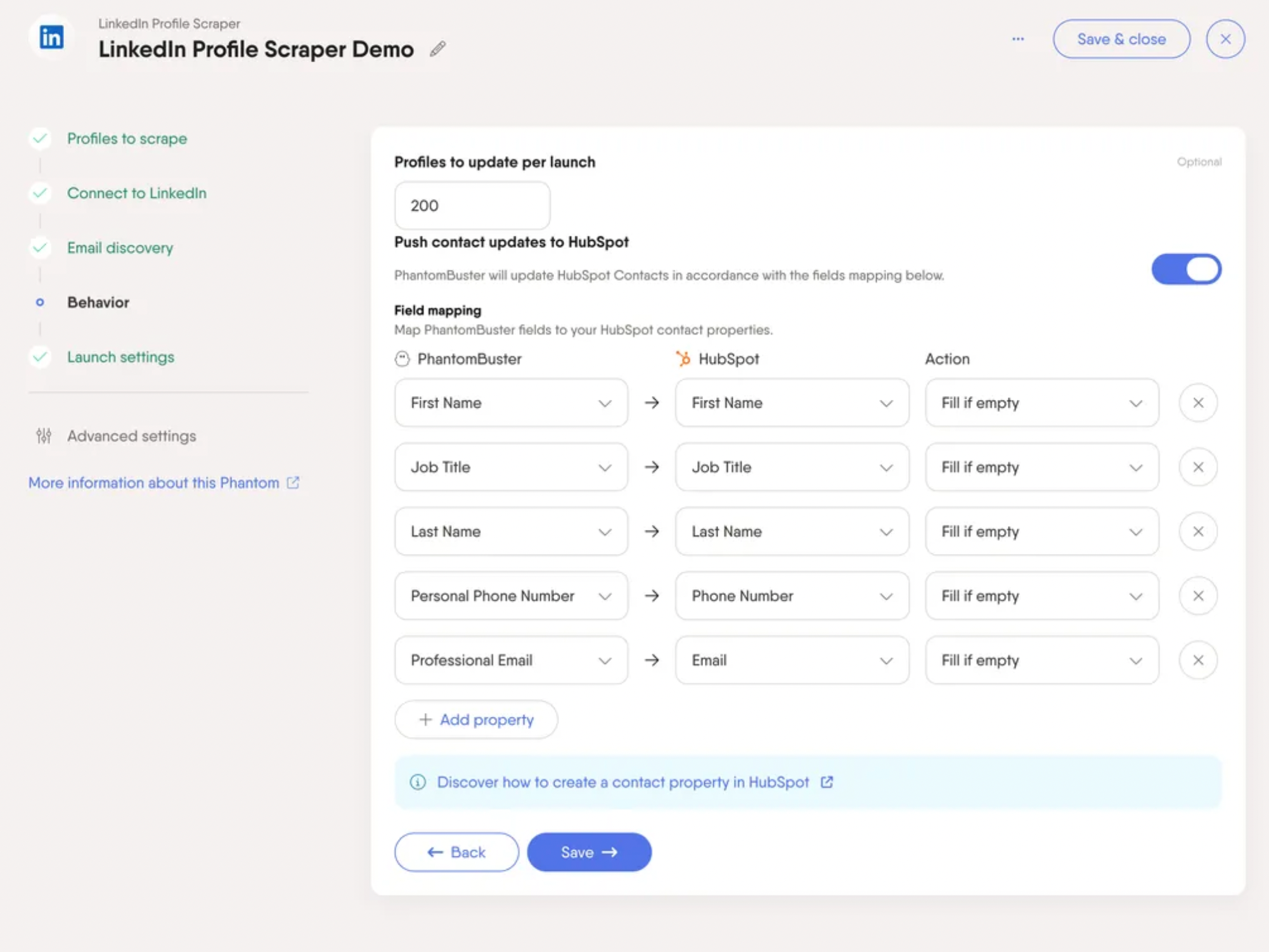Remove the Phone Number mapping row
Image resolution: width=1269 pixels, height=952 pixels.
(1198, 596)
